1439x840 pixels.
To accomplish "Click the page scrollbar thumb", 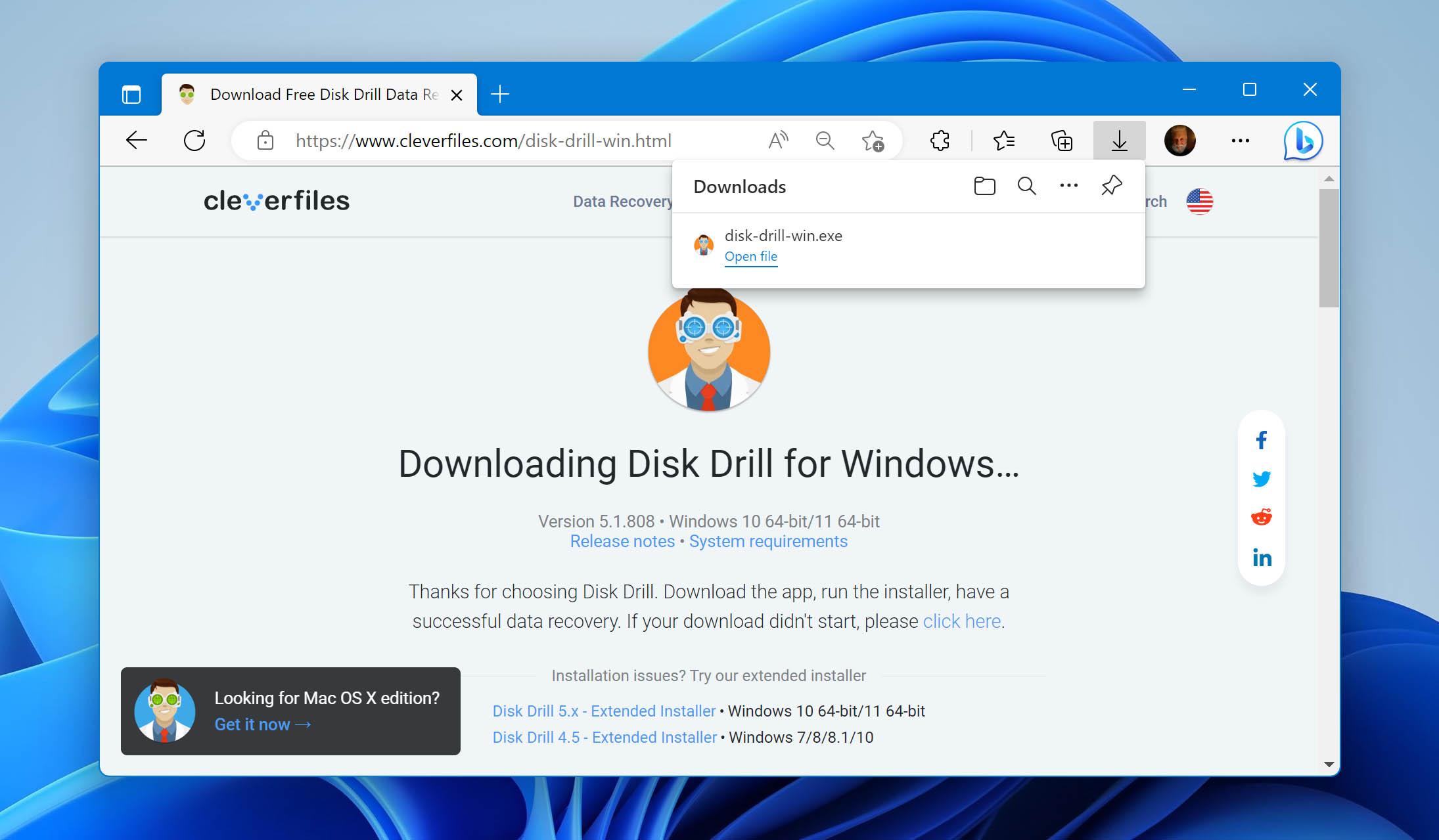I will click(x=1329, y=248).
